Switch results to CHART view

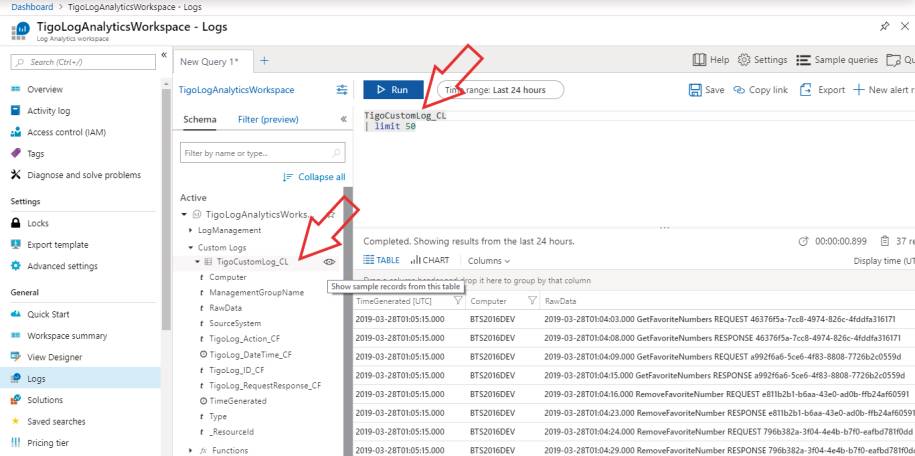(430, 260)
